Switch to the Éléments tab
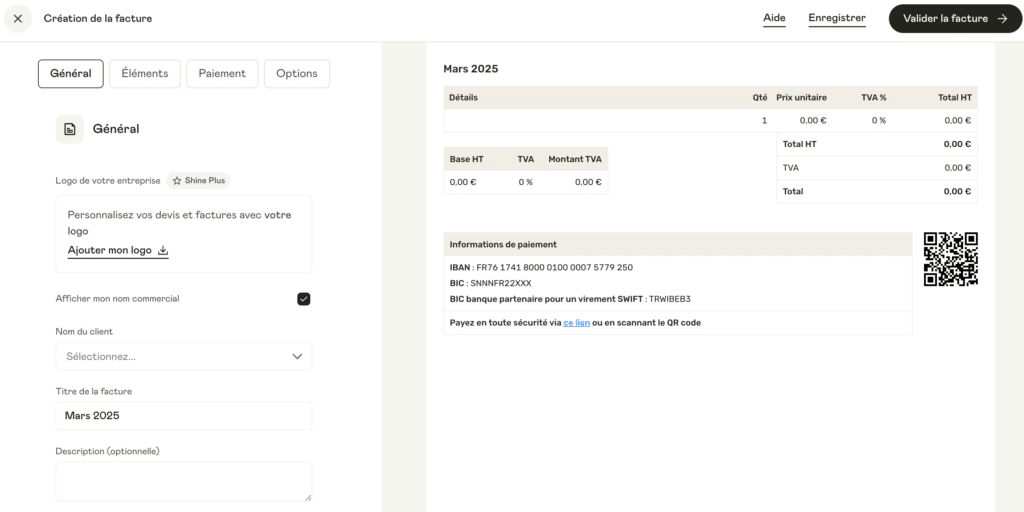 click(x=145, y=74)
